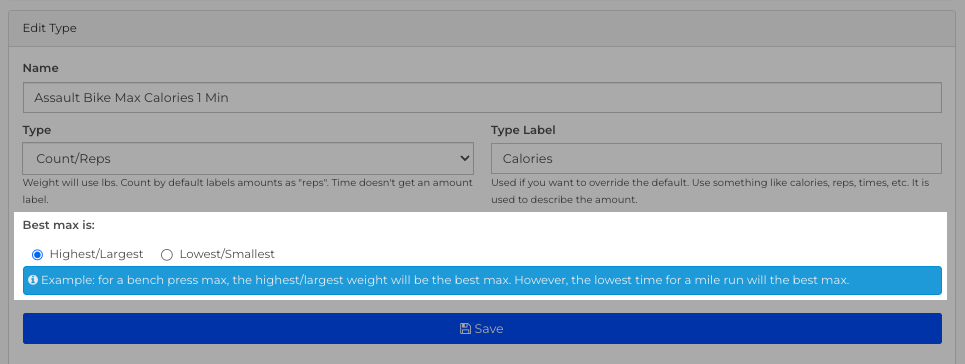Click the Lowest/Smallest option label text
The image size is (965, 364).
[x=227, y=254]
